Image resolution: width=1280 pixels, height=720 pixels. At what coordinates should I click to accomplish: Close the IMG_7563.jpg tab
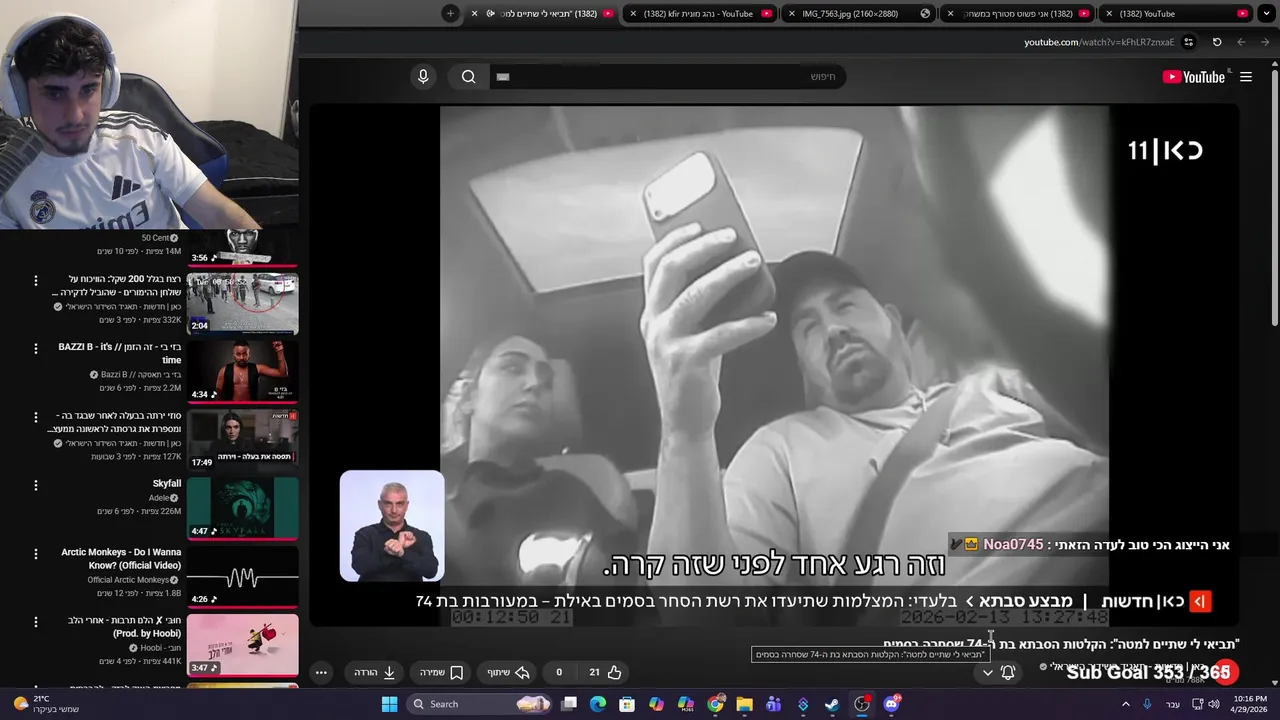pos(792,14)
